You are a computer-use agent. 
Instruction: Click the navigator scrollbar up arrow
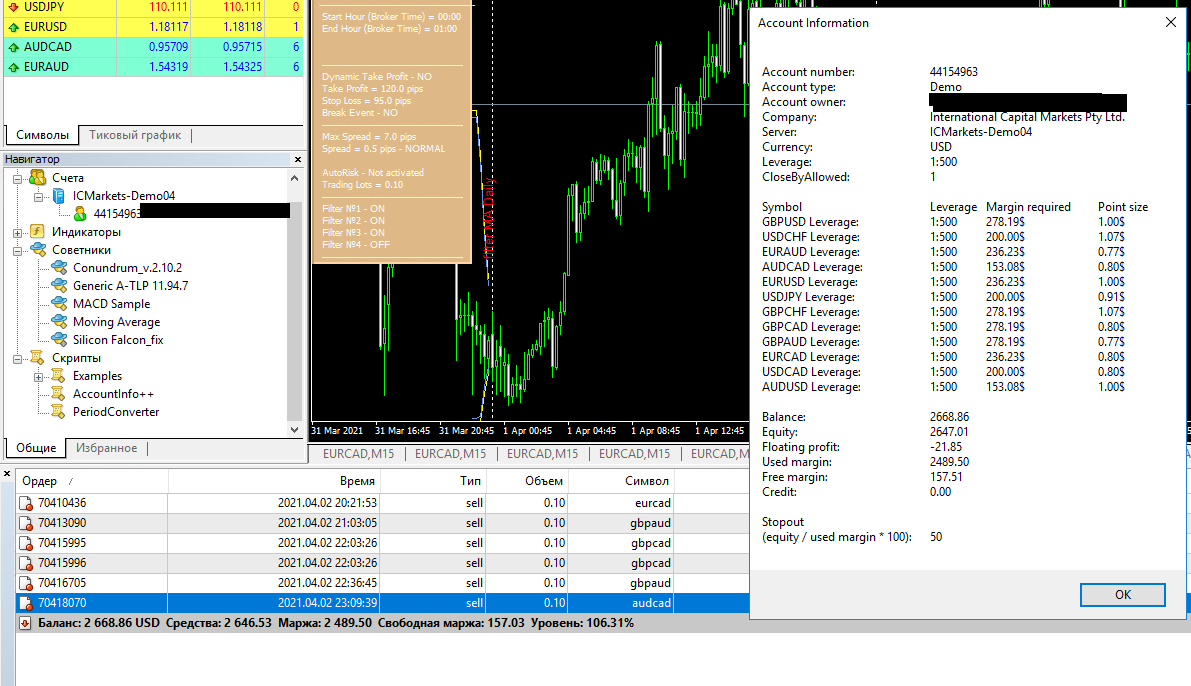point(295,178)
